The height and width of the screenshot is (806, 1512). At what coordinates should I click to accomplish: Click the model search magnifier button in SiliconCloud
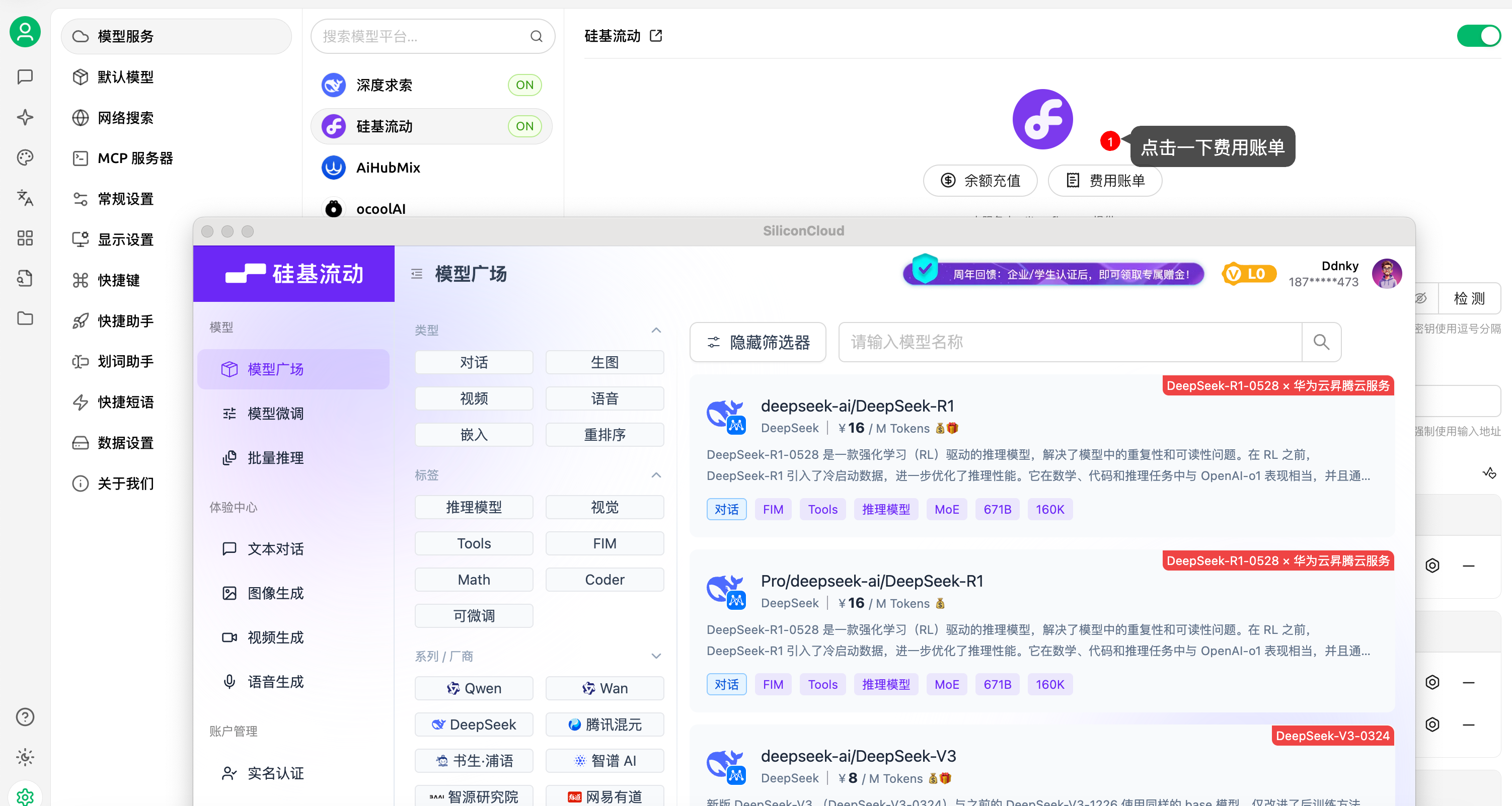point(1321,342)
